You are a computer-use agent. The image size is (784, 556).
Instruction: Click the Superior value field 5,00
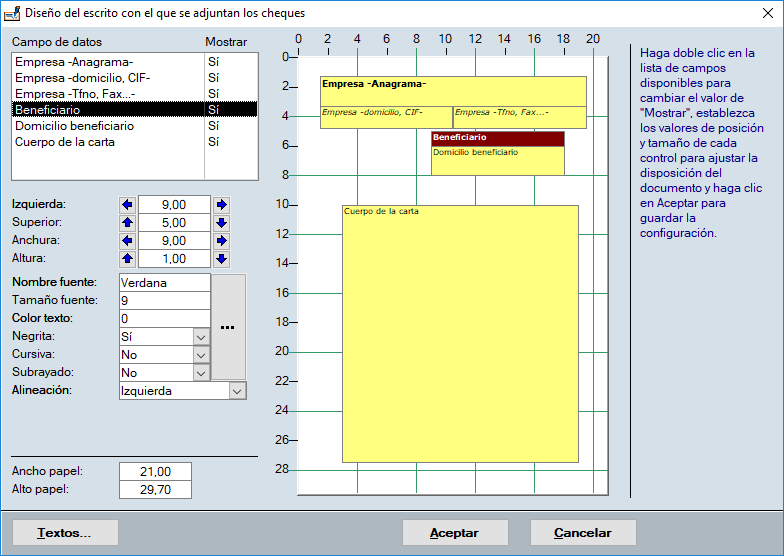tap(174, 222)
